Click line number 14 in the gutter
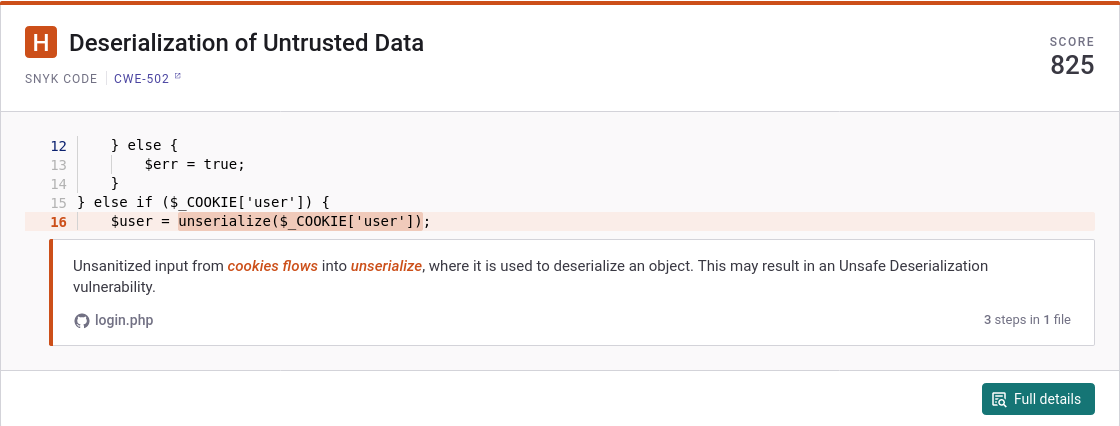The image size is (1120, 426). [58, 183]
